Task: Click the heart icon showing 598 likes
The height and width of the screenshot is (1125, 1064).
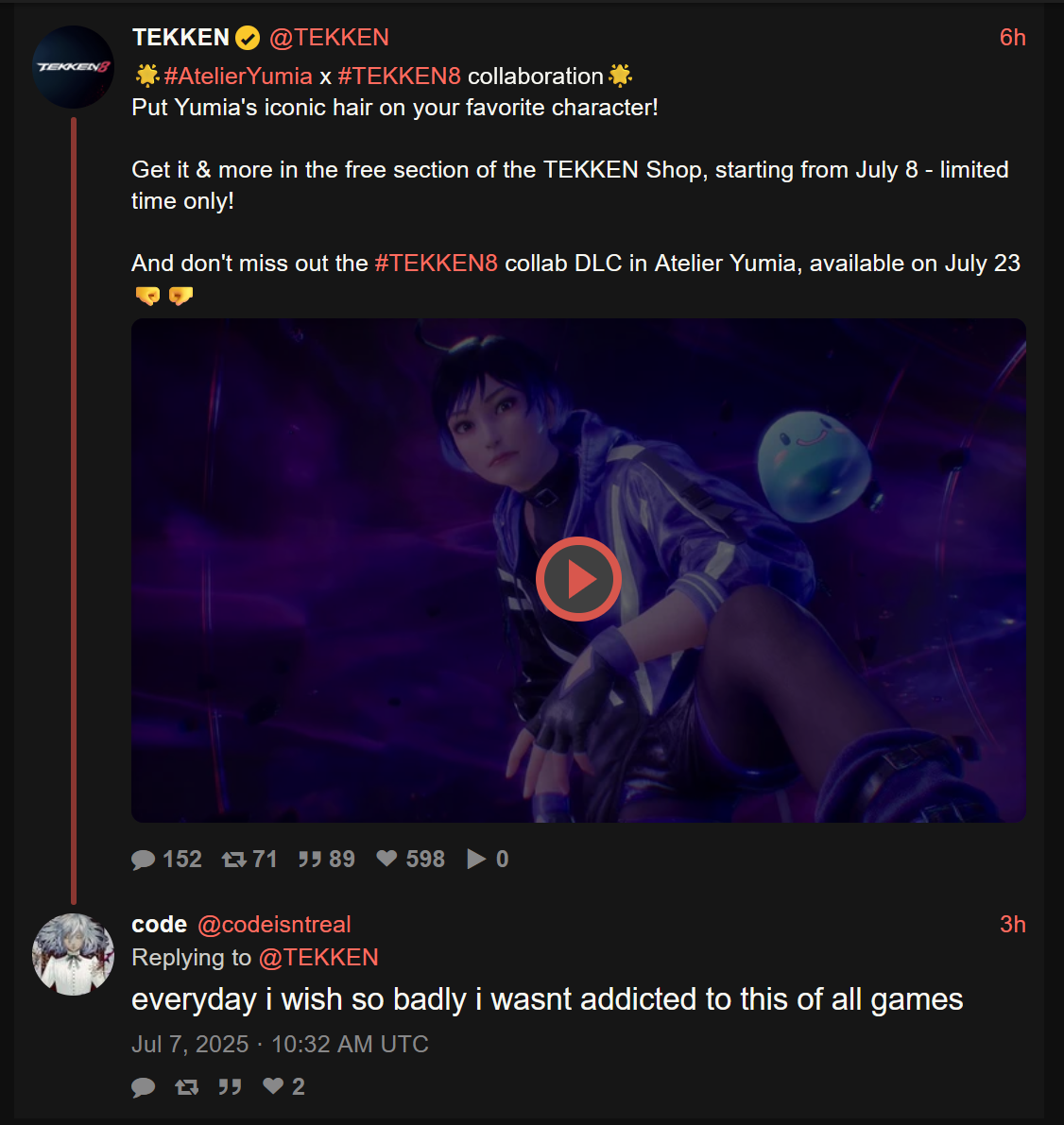Action: 387,858
